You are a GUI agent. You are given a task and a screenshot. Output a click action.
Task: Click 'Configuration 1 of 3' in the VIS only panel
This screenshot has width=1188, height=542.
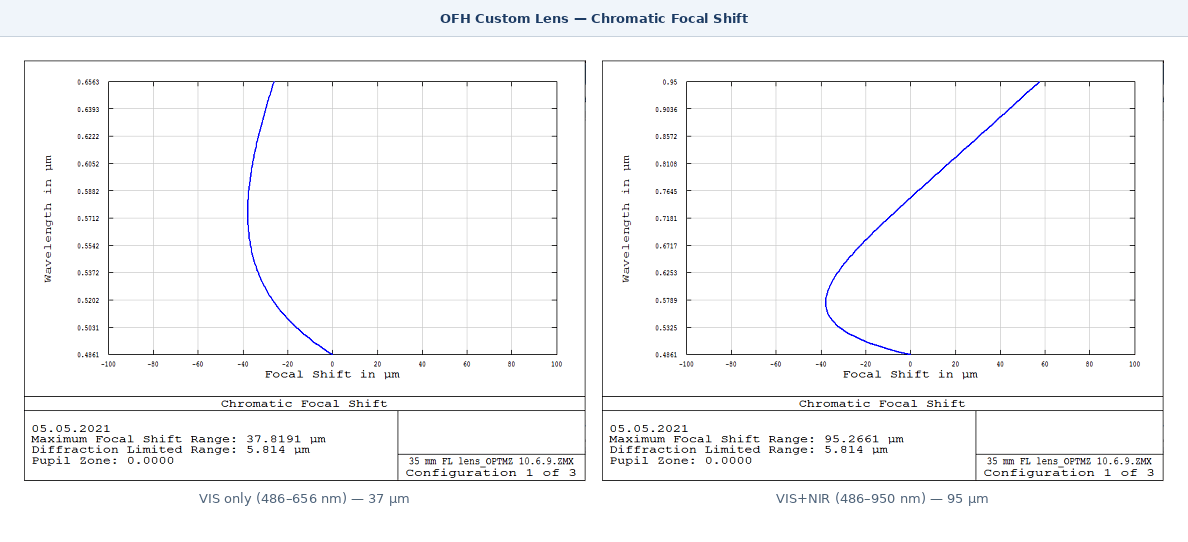(491, 473)
